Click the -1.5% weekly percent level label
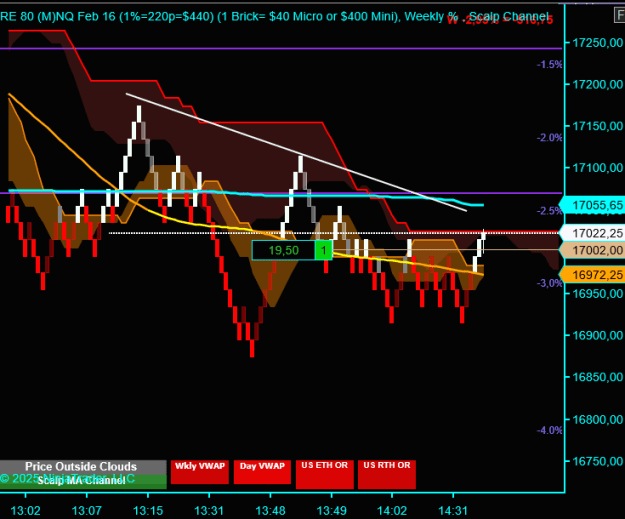Image resolution: width=625 pixels, height=519 pixels. coord(550,65)
